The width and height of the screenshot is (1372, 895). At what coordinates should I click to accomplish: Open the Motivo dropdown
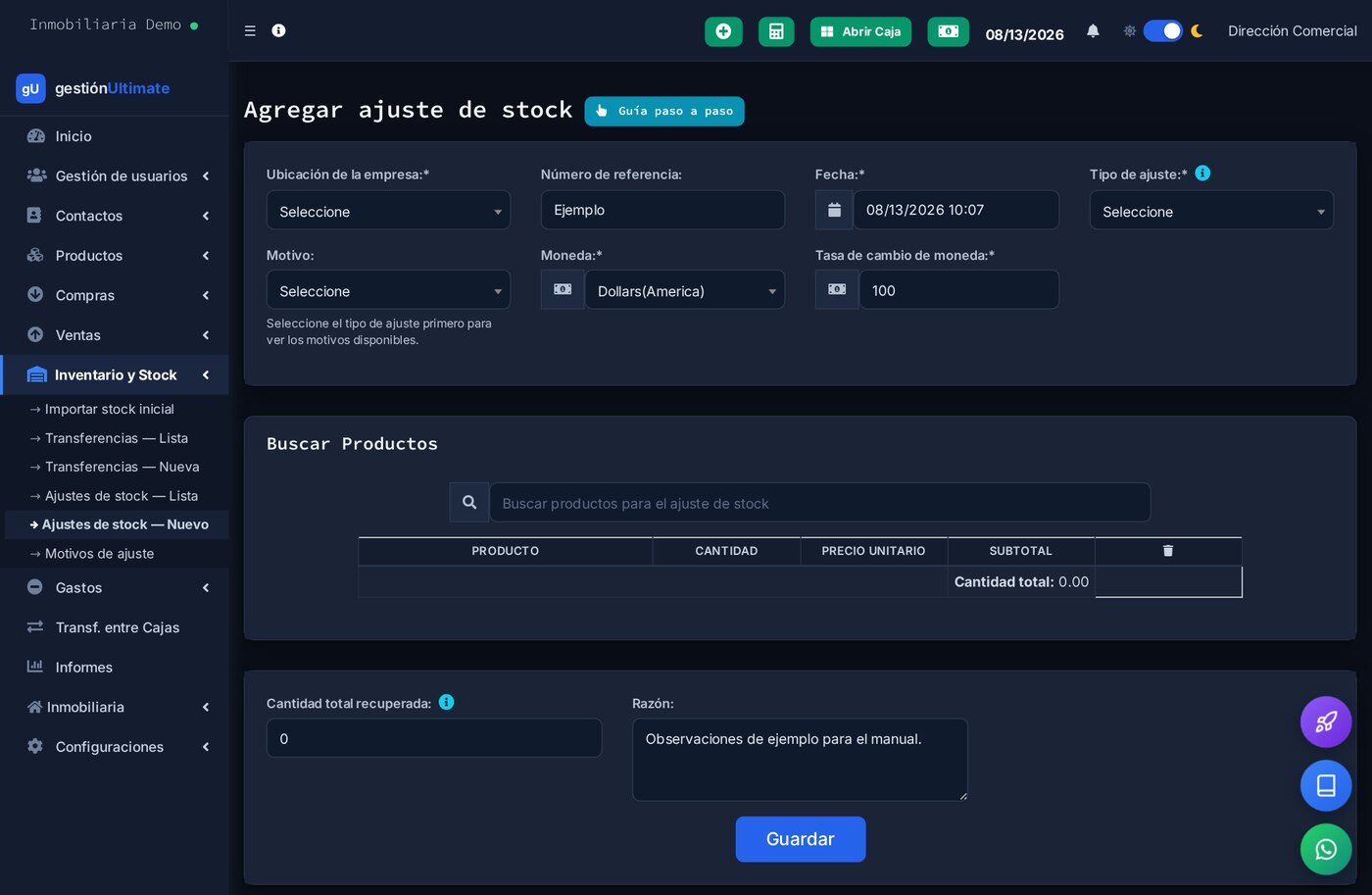tap(388, 289)
